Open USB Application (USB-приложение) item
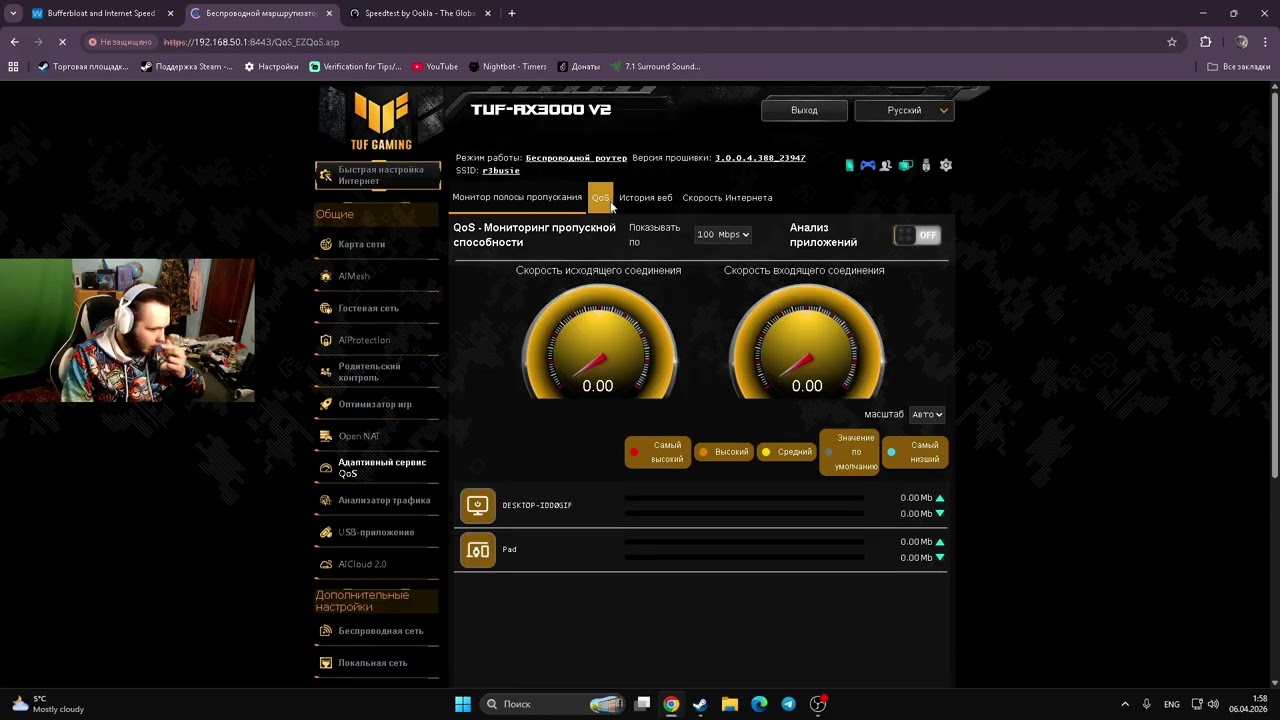 pos(377,532)
